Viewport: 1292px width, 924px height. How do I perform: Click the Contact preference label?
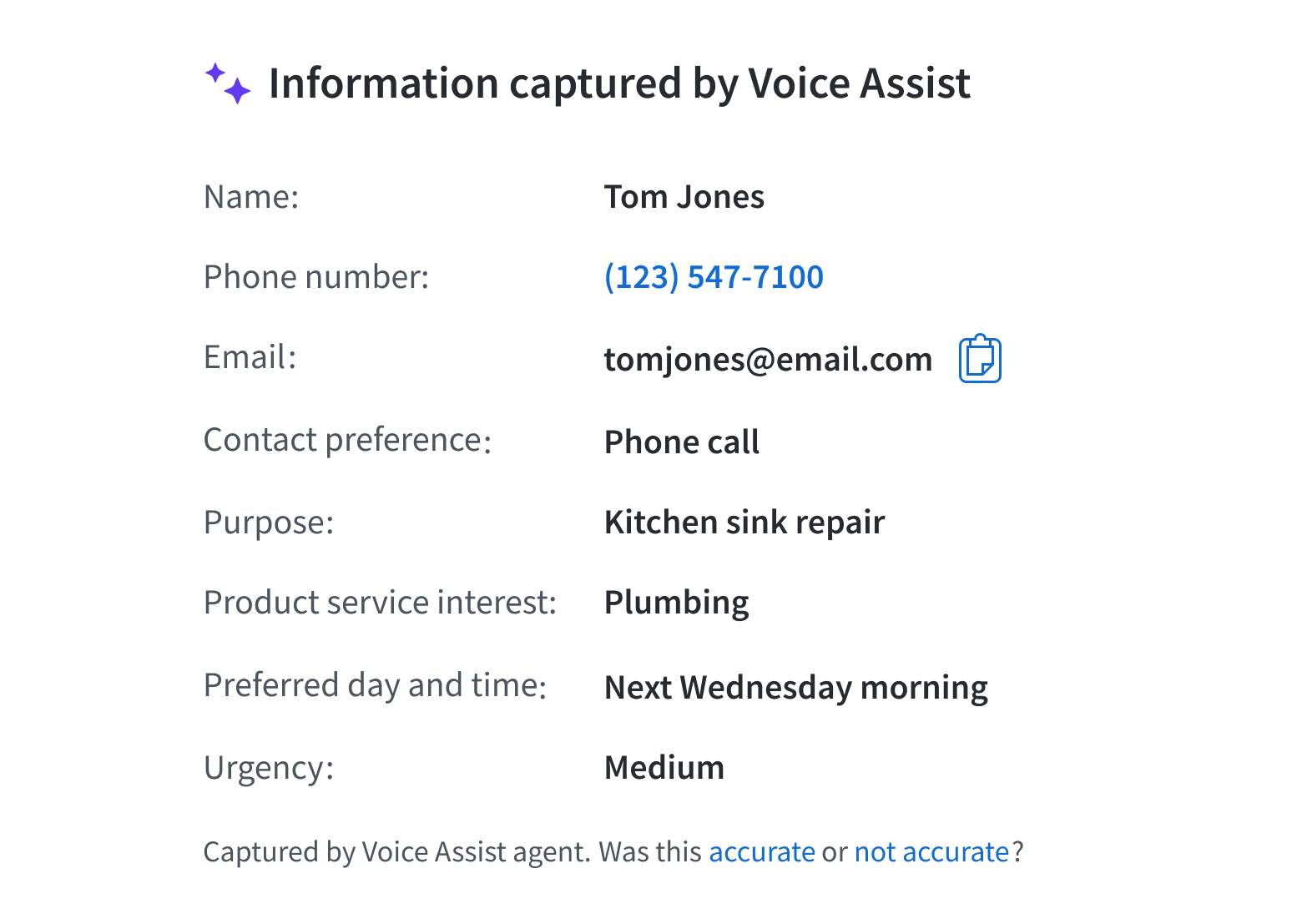point(348,440)
